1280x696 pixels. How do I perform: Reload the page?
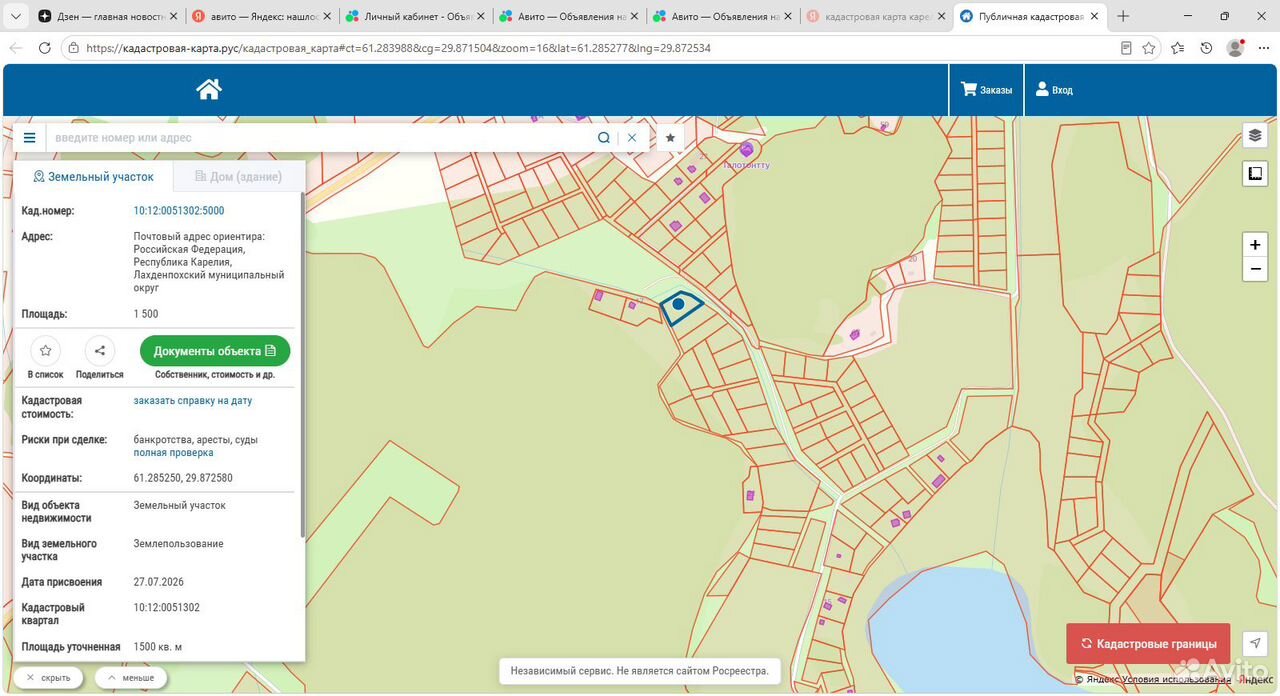[x=44, y=48]
